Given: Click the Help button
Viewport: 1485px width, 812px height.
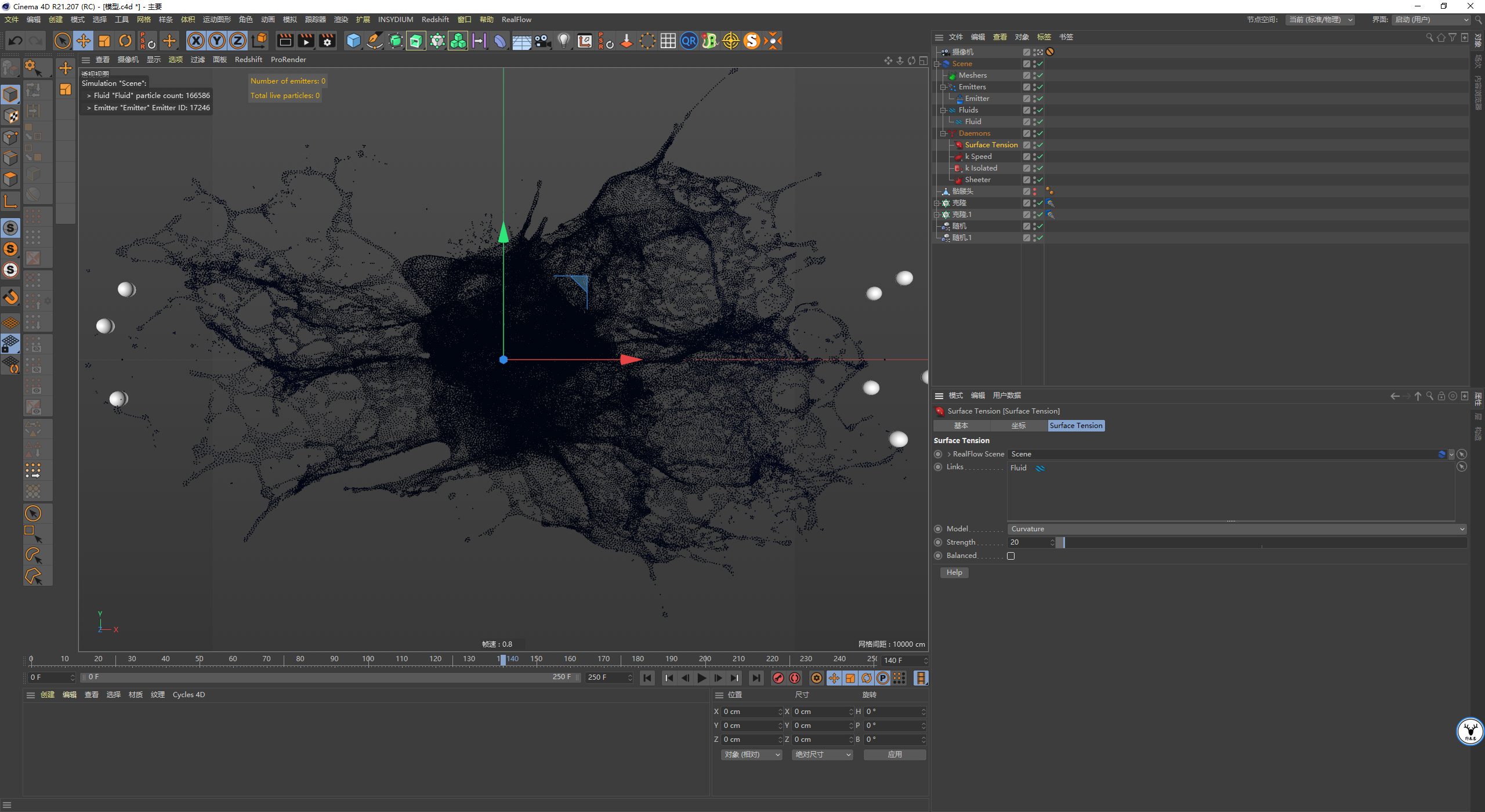Looking at the screenshot, I should coord(954,572).
